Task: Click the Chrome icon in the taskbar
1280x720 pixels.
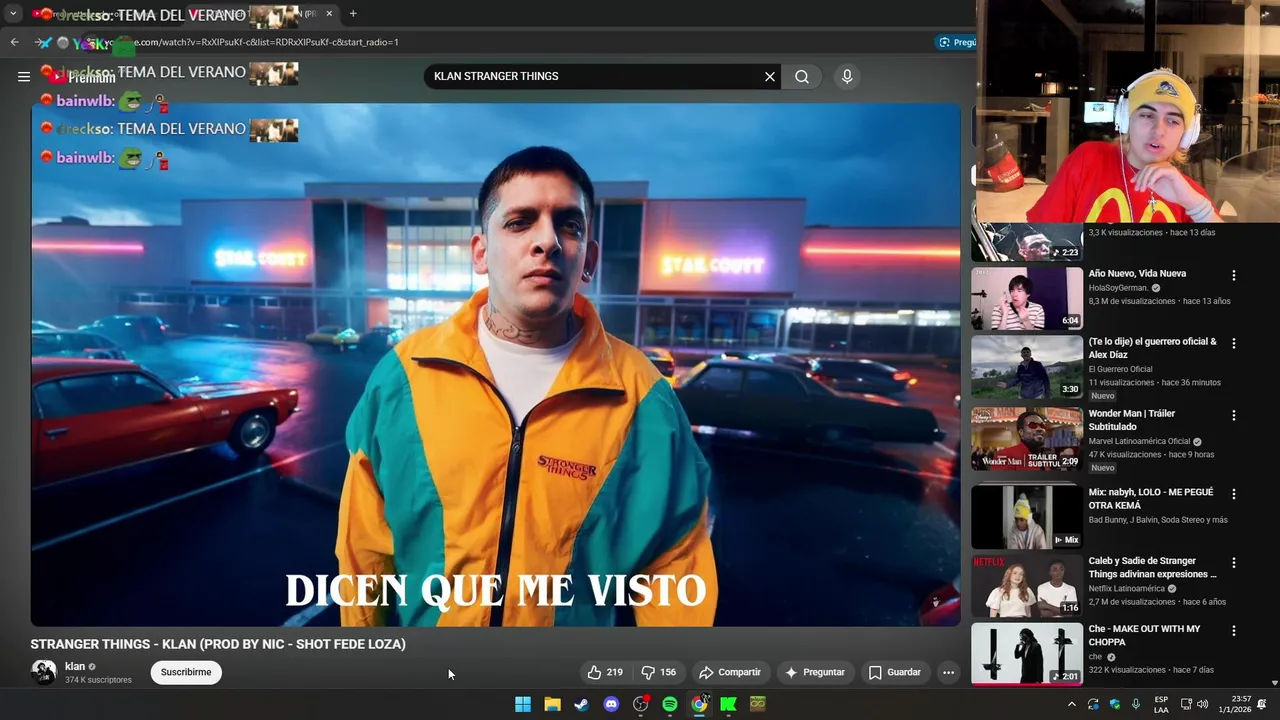Action: tap(699, 704)
